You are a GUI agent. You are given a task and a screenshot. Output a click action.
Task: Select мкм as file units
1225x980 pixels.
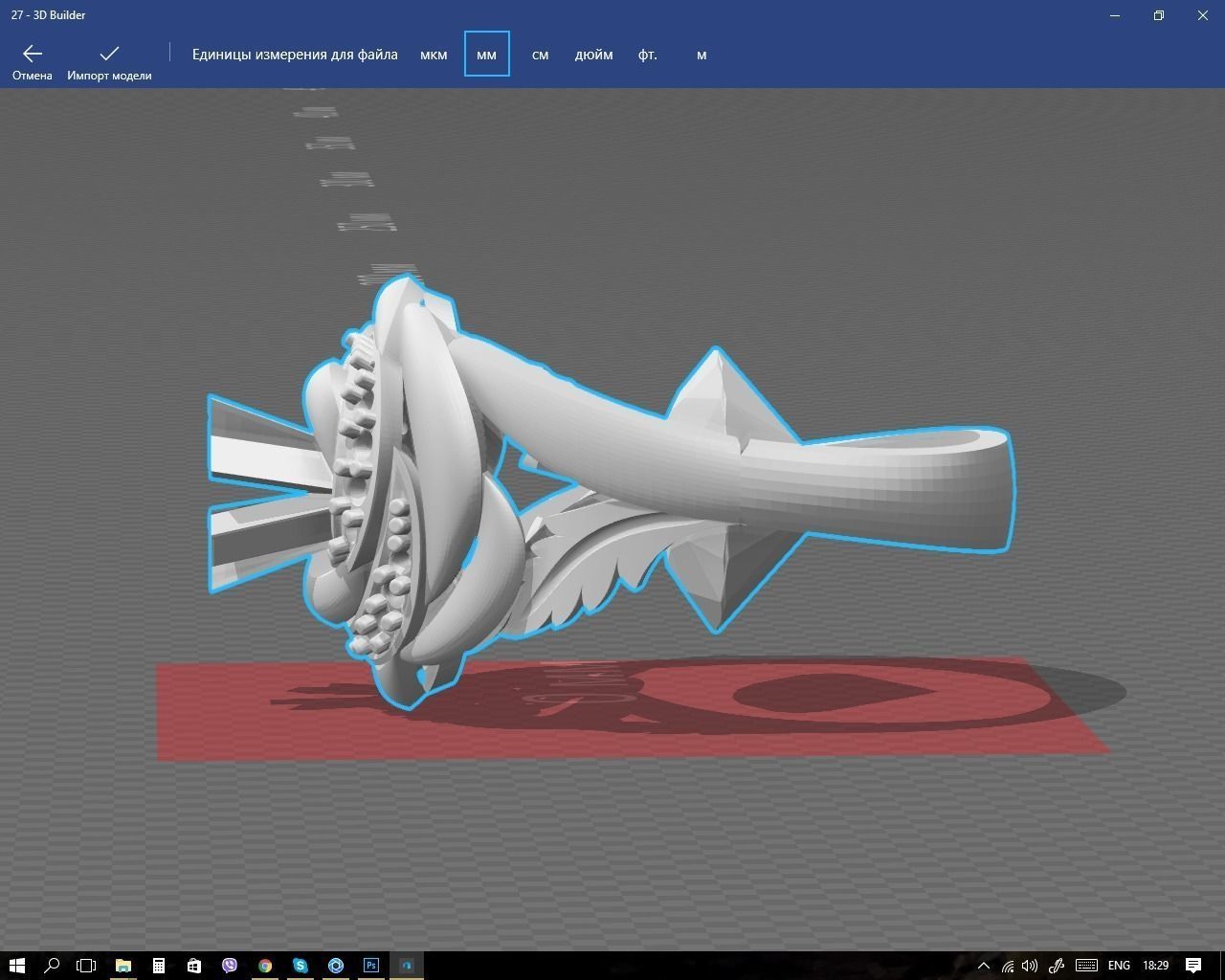coord(434,55)
